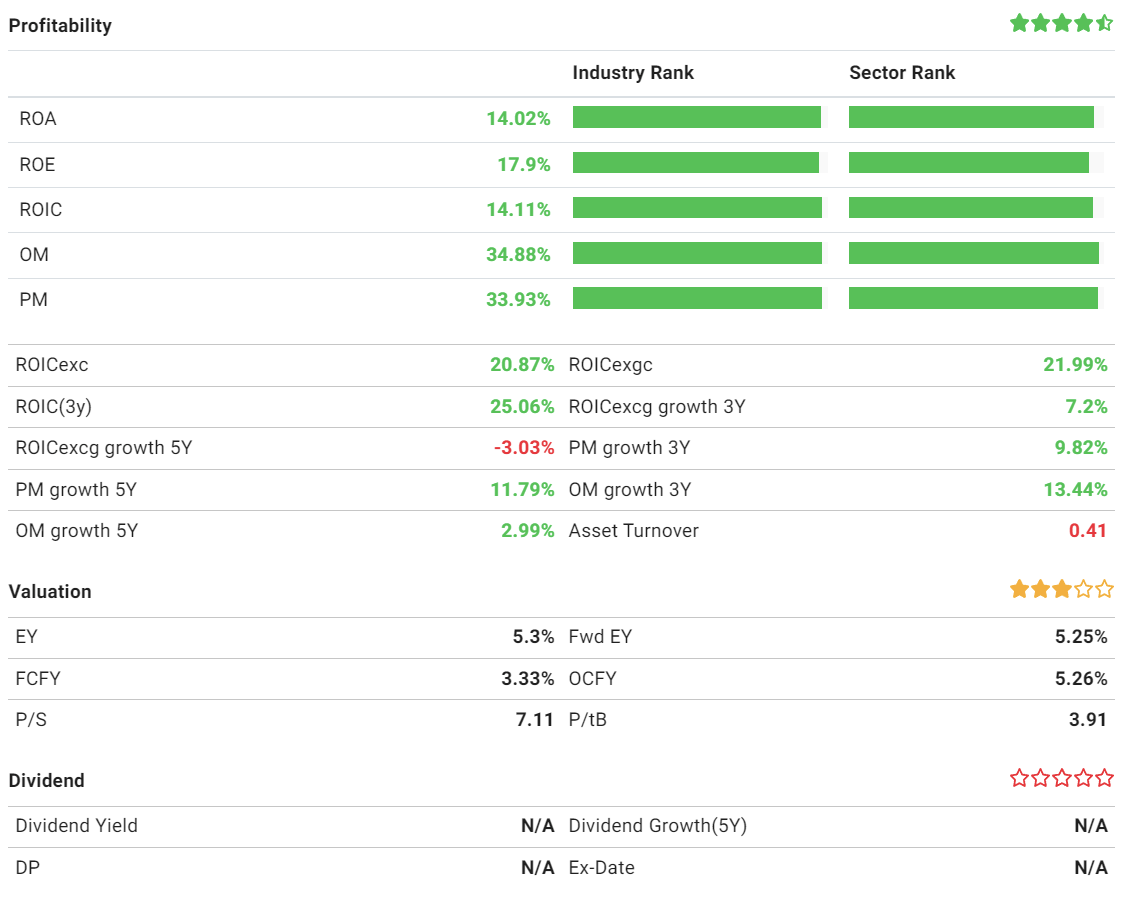Click the Fwd EY label
The height and width of the screenshot is (924, 1128).
tap(600, 637)
